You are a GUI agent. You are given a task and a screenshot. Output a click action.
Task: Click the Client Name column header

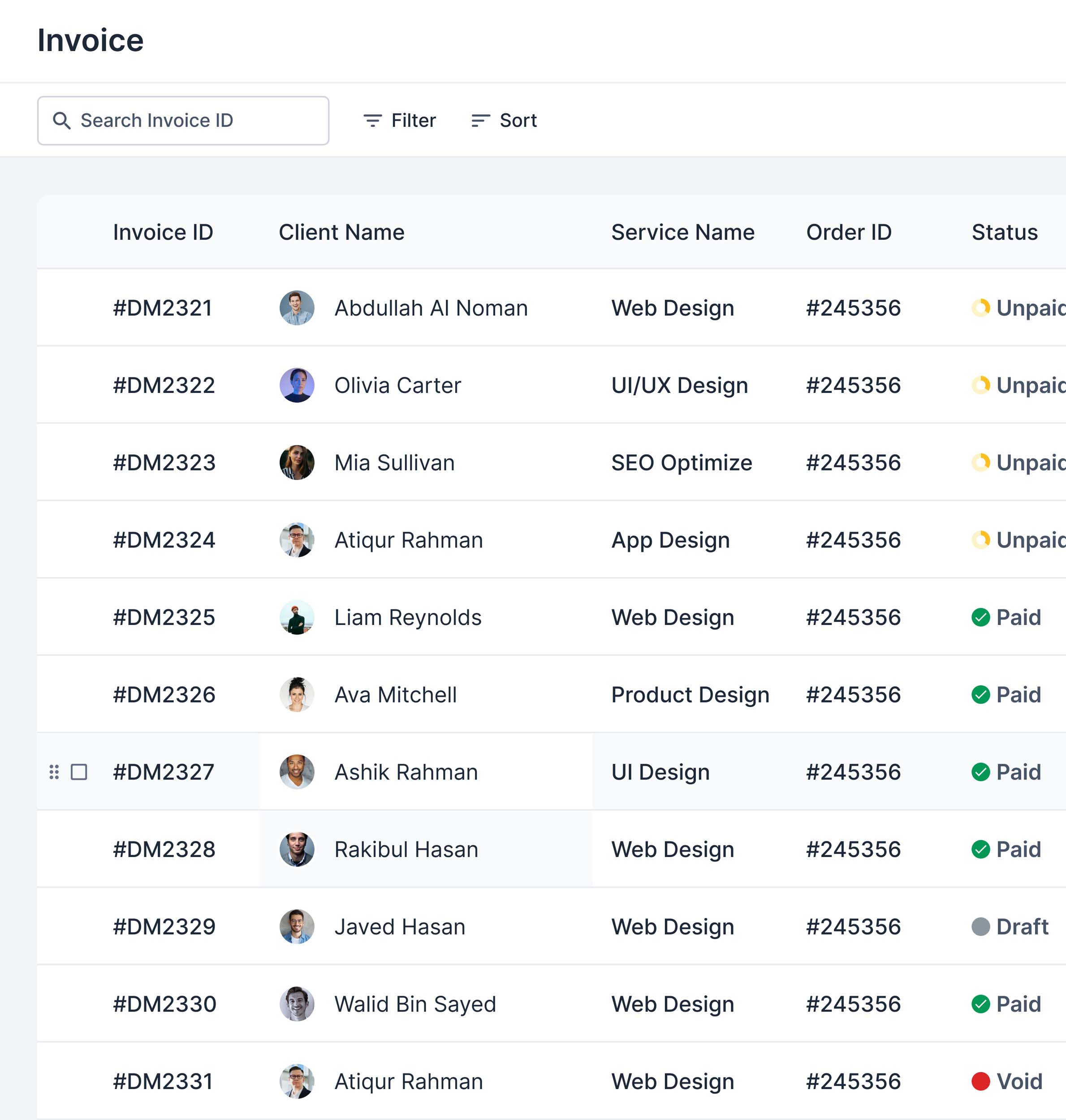coord(341,232)
